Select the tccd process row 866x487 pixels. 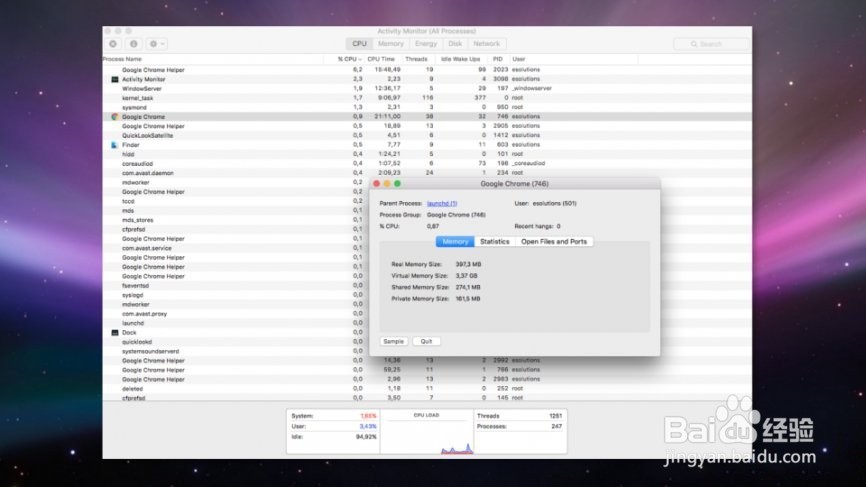pos(236,201)
